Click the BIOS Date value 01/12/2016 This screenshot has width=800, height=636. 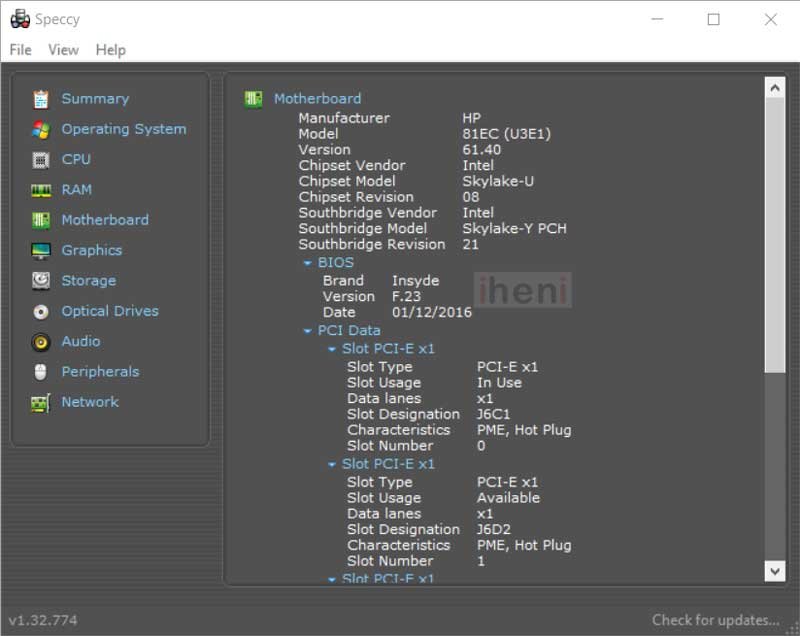coord(432,313)
